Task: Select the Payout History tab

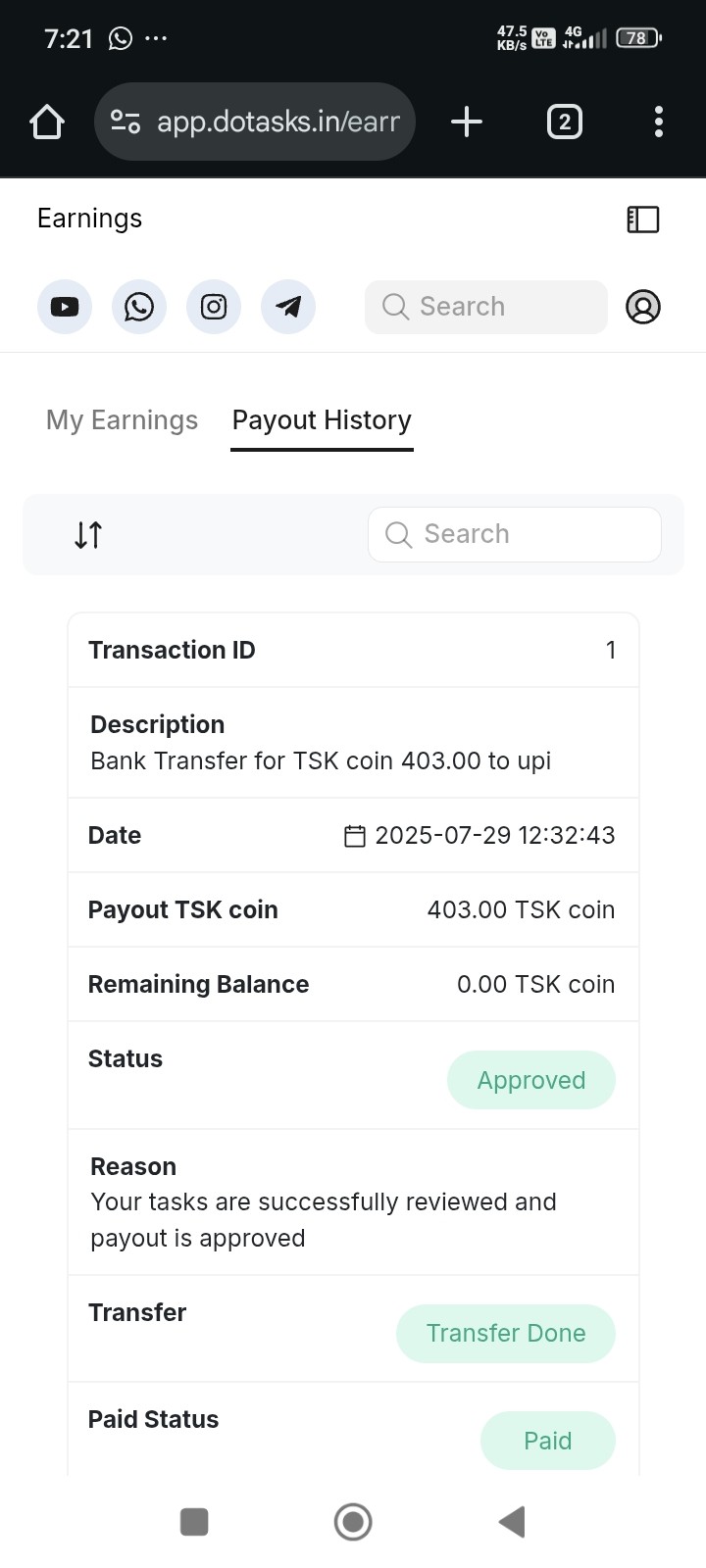Action: [x=322, y=420]
